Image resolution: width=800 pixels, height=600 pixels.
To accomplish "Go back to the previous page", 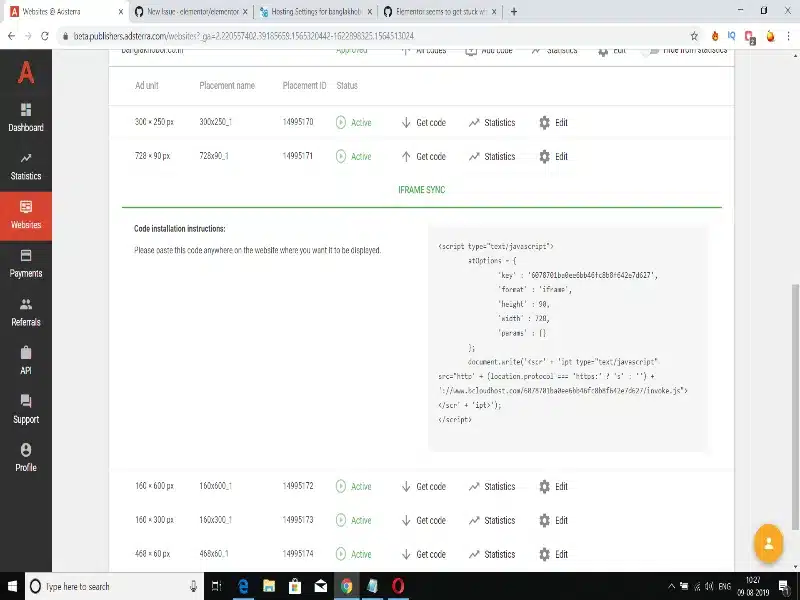I will tap(11, 36).
